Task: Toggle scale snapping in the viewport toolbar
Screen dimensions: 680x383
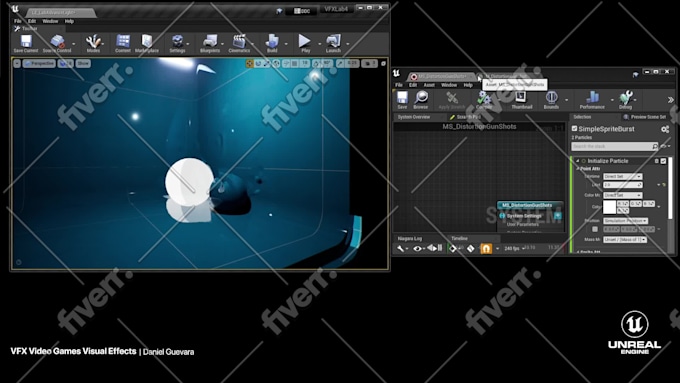Action: tap(341, 64)
